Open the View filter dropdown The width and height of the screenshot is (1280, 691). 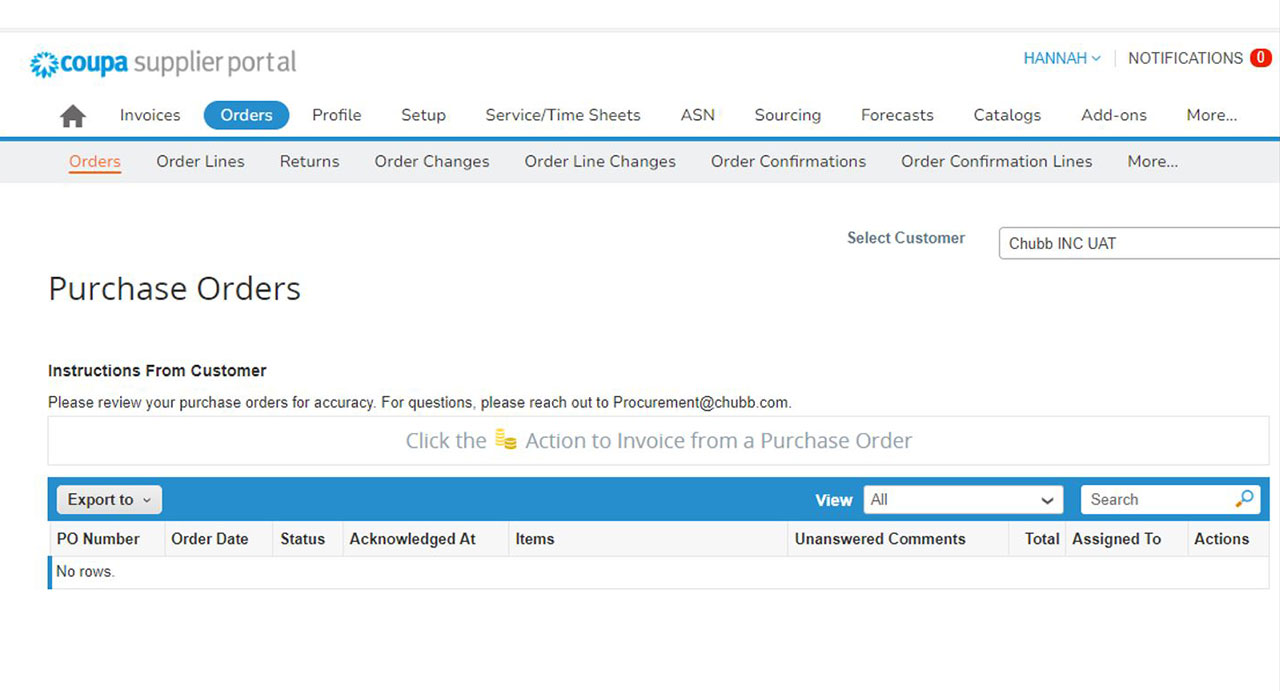coord(962,500)
